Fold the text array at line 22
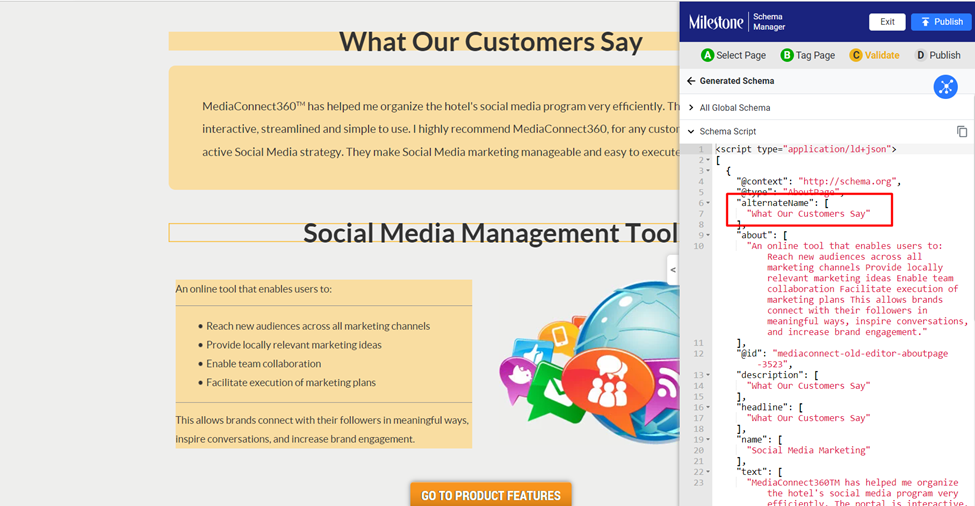 point(708,472)
